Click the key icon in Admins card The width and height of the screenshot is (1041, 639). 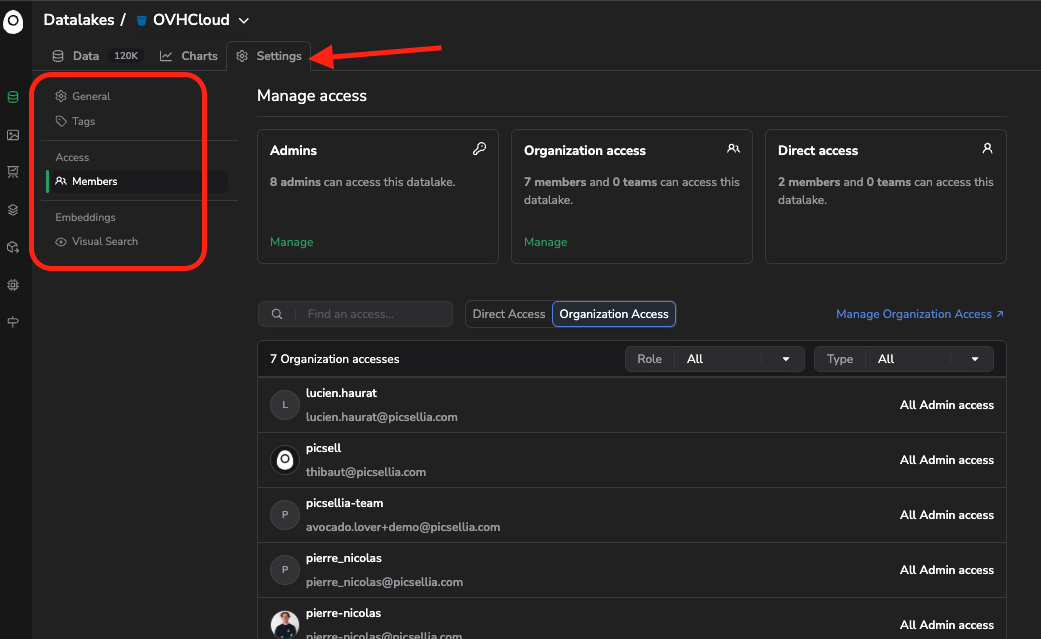(x=479, y=149)
